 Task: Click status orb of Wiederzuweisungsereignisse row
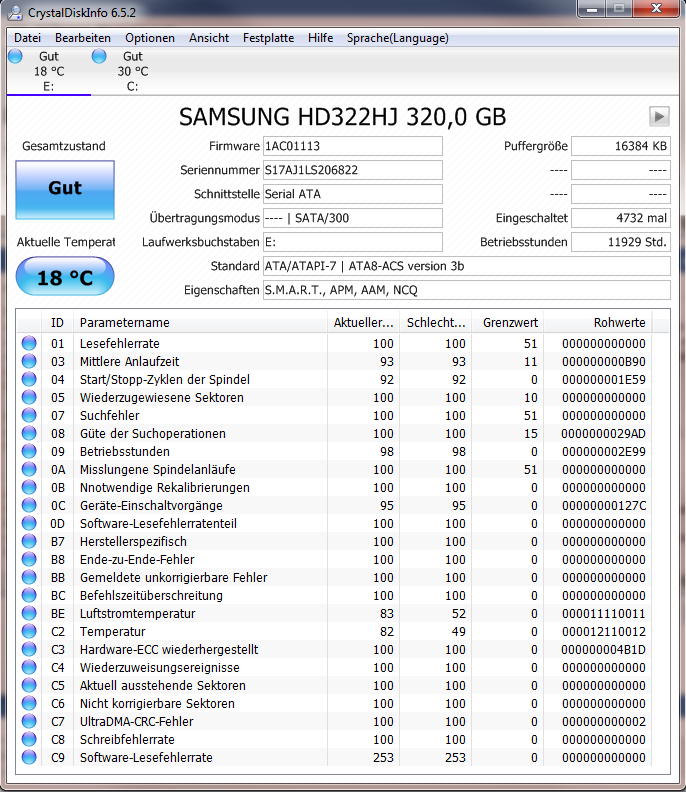29,667
